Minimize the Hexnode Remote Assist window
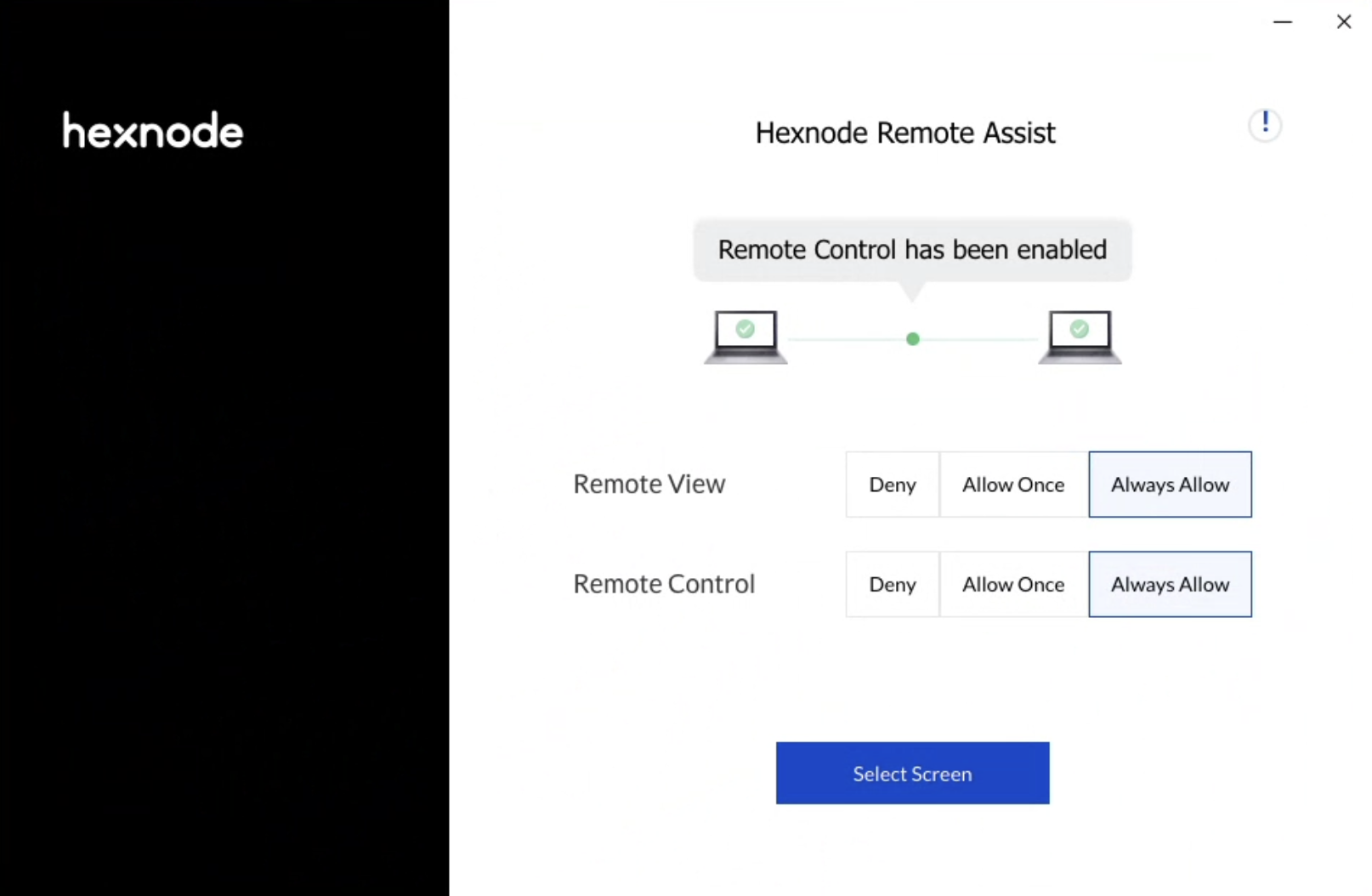This screenshot has height=896, width=1372. click(1283, 22)
